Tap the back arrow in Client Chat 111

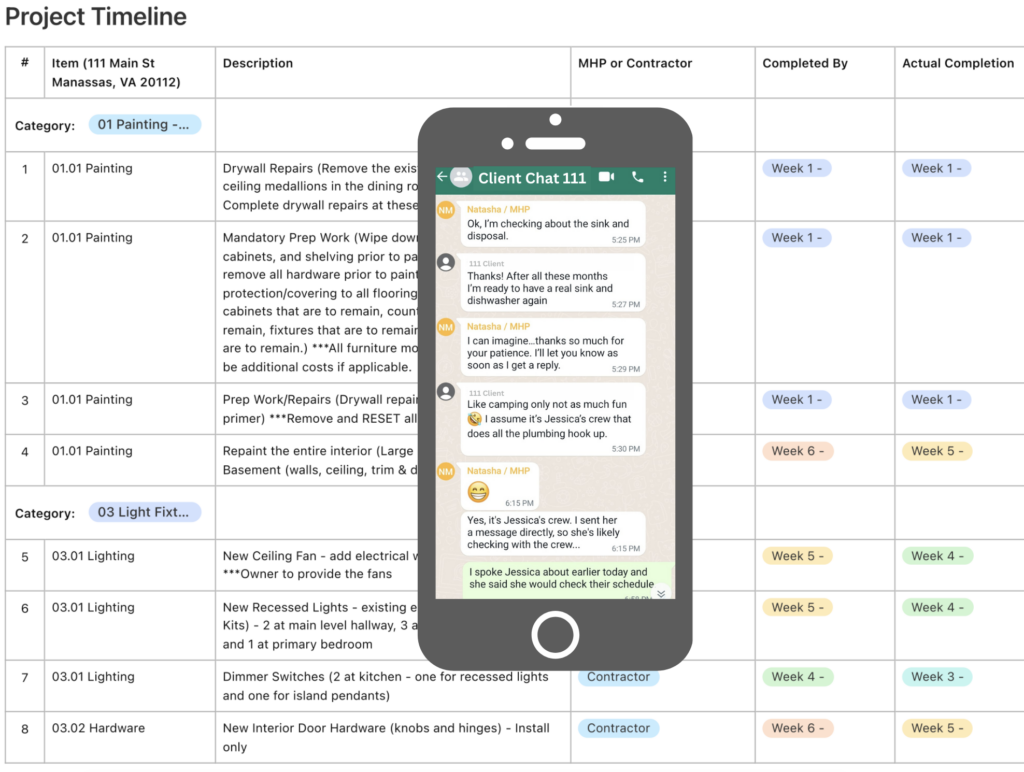click(442, 176)
